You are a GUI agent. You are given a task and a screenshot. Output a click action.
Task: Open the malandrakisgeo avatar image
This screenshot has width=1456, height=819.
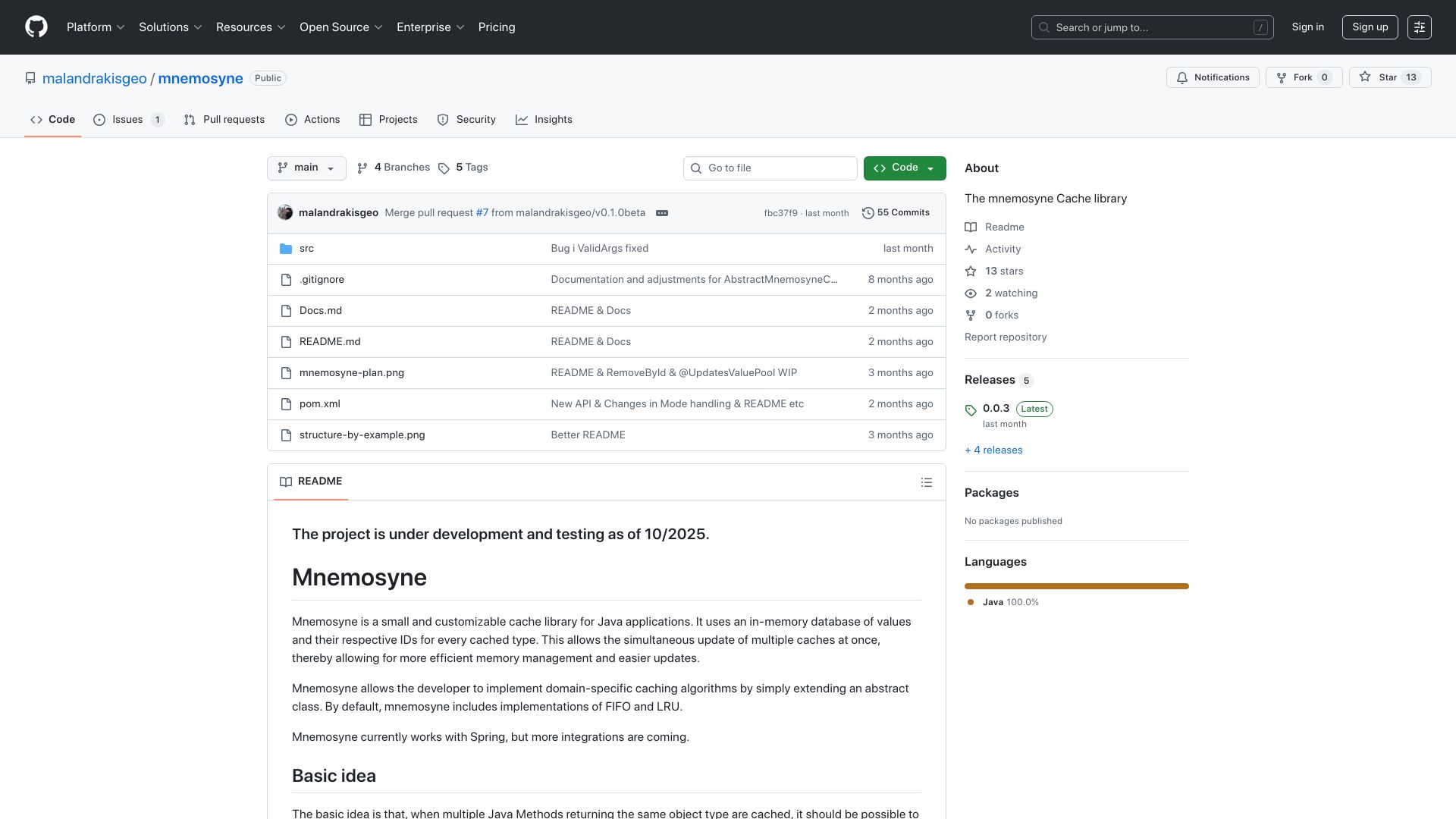tap(285, 212)
